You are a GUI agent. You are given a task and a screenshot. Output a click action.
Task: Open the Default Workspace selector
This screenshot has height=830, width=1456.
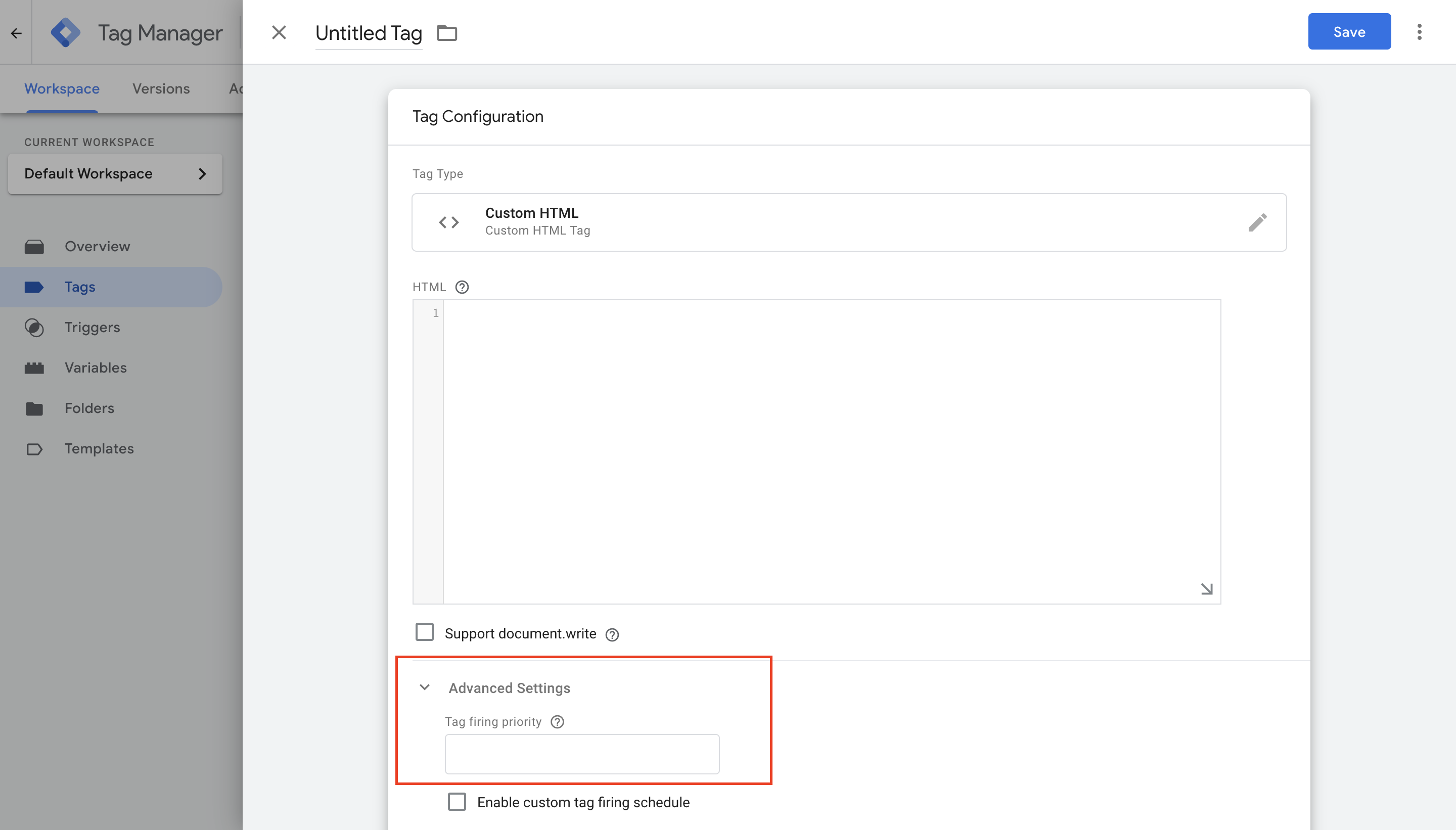click(115, 173)
